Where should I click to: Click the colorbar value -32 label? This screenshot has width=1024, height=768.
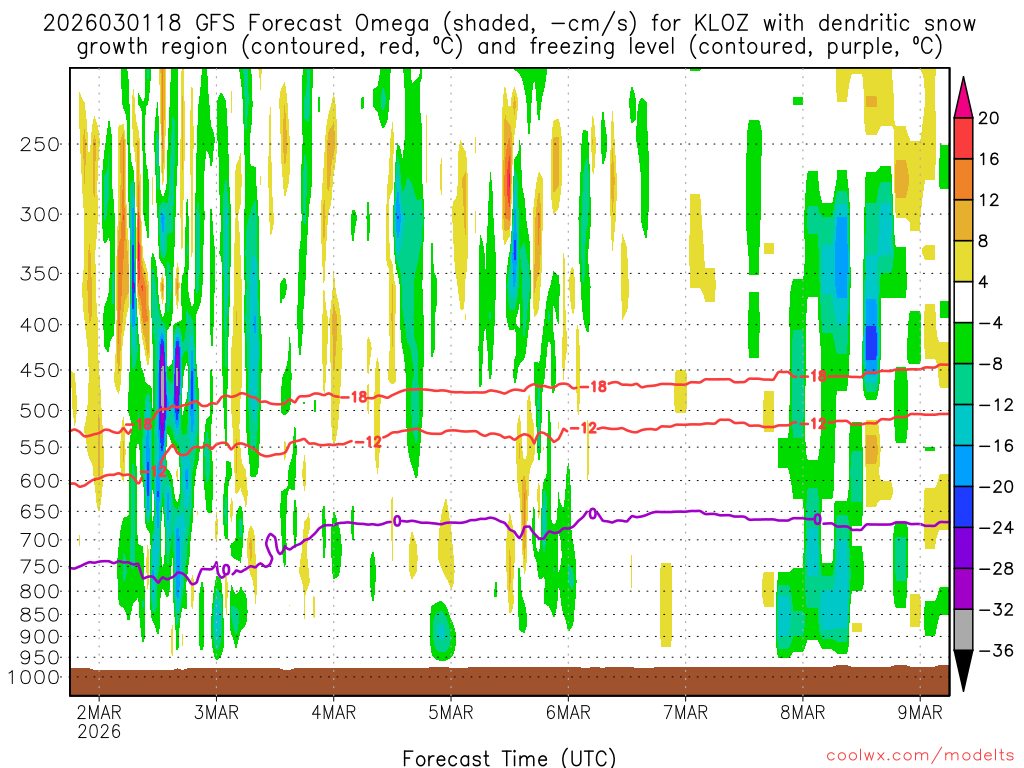[995, 609]
